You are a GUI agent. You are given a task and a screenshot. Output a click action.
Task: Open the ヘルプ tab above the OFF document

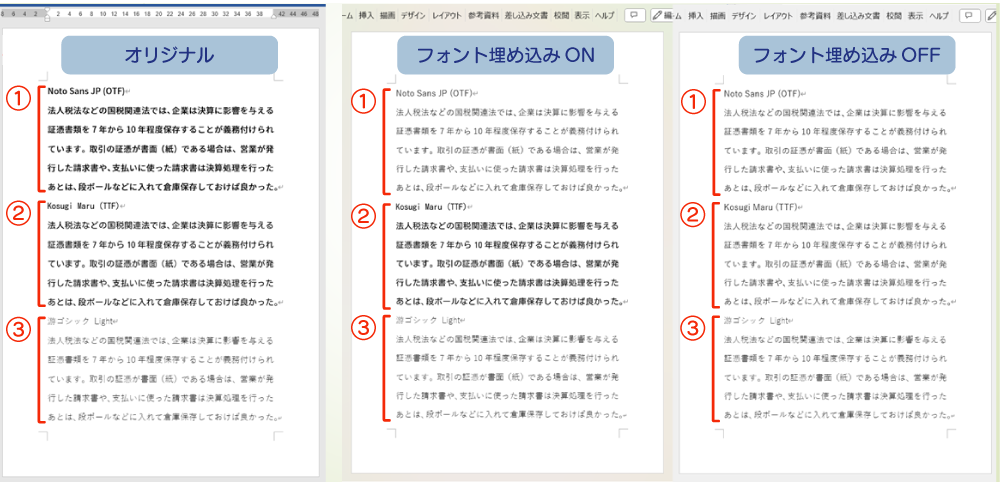pyautogui.click(x=939, y=16)
